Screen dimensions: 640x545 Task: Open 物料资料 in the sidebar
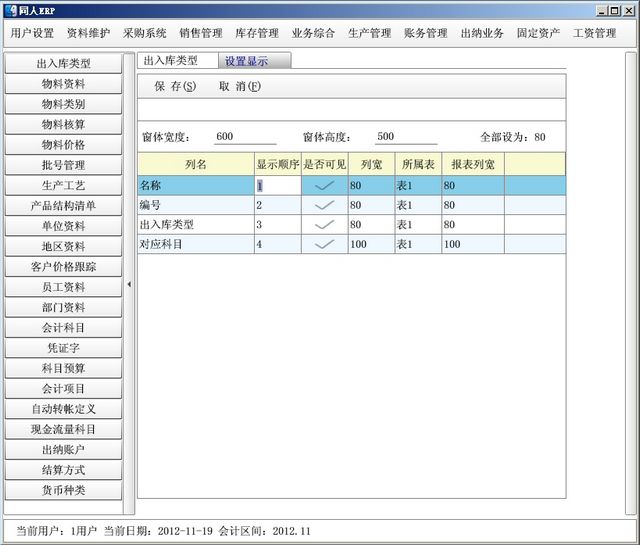click(x=63, y=84)
